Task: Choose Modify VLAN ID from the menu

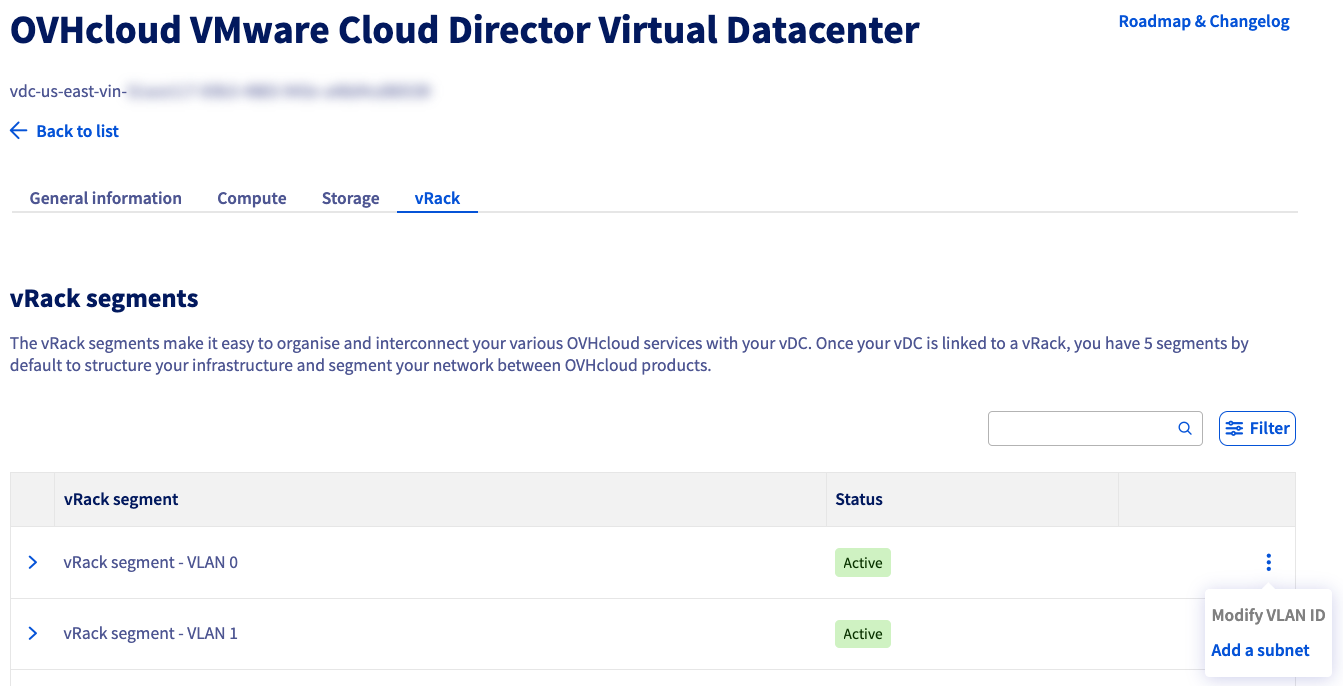Action: (x=1268, y=615)
